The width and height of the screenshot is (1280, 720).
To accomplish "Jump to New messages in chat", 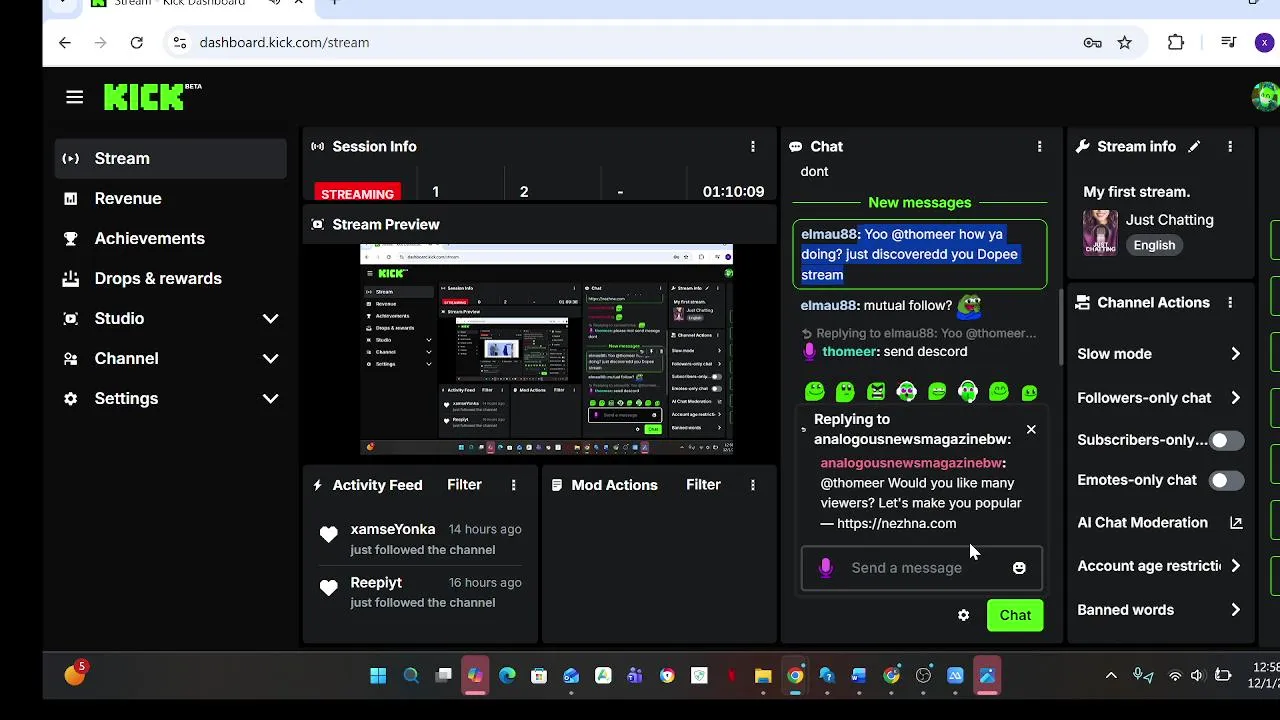I will point(919,203).
